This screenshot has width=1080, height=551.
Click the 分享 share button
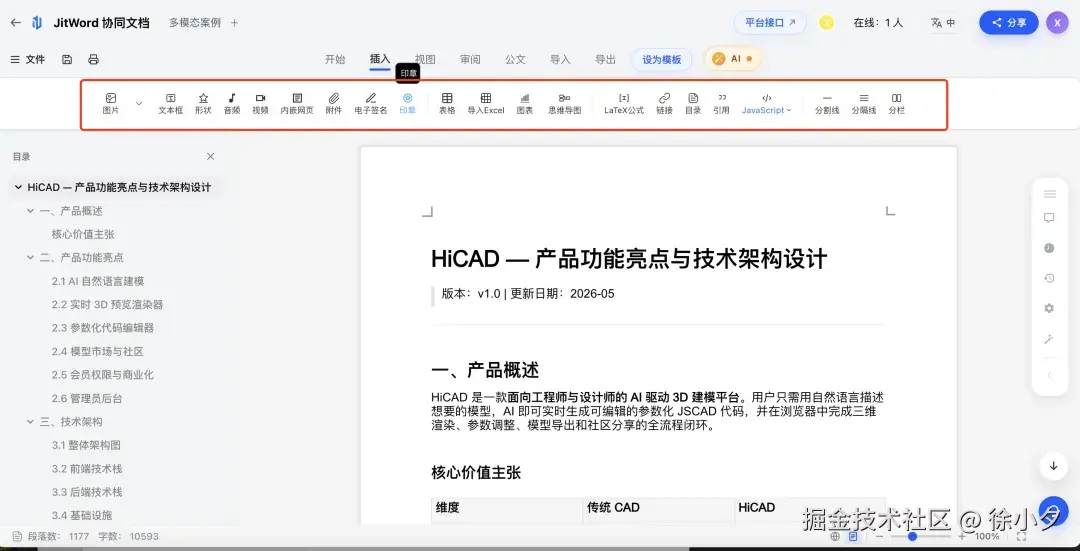1009,23
